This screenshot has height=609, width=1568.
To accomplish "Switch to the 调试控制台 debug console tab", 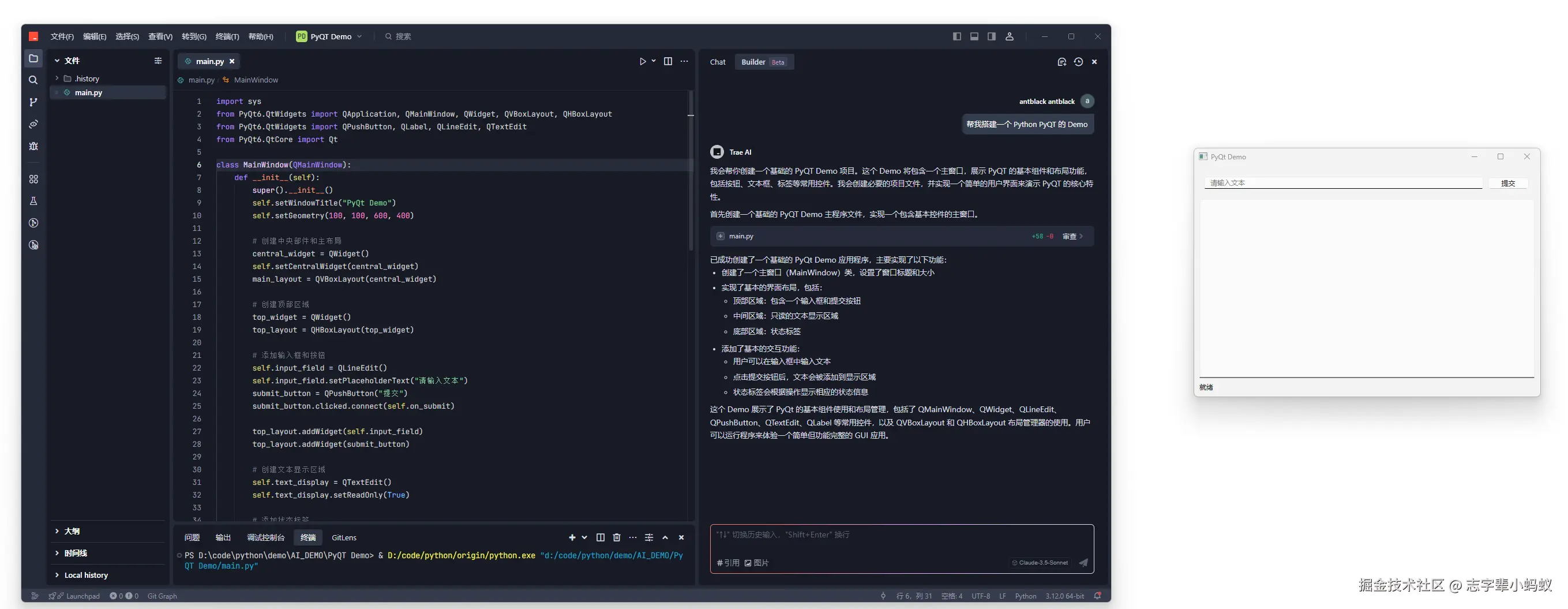I will click(266, 538).
